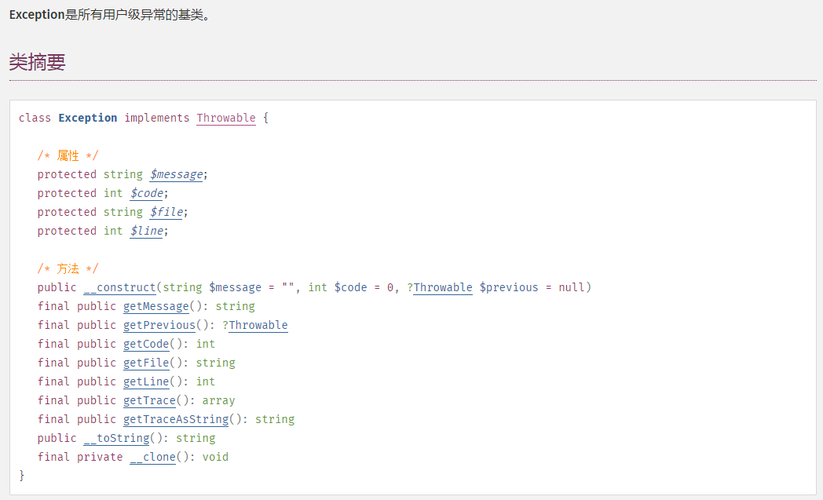The width and height of the screenshot is (823, 500).
Task: Click the /* 方法 */ comment
Action: (x=67, y=269)
